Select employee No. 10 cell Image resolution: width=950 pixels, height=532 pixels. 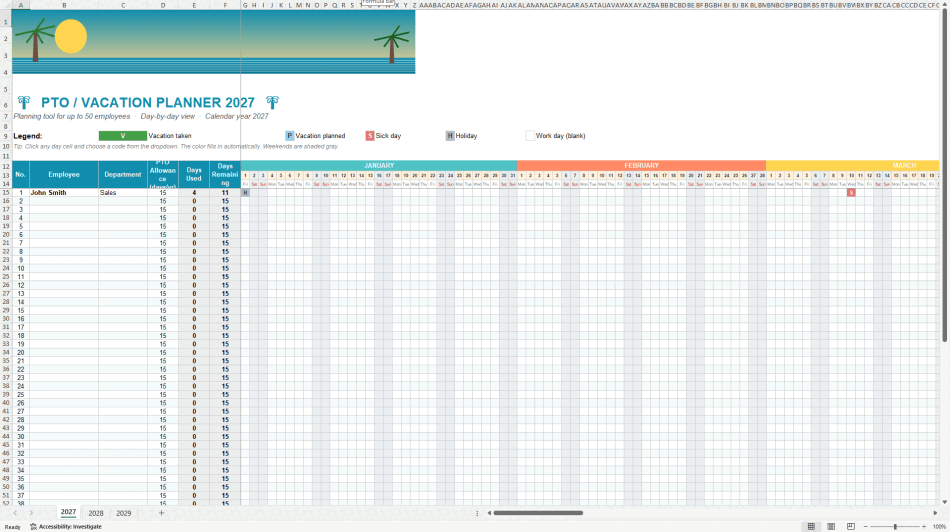21,268
